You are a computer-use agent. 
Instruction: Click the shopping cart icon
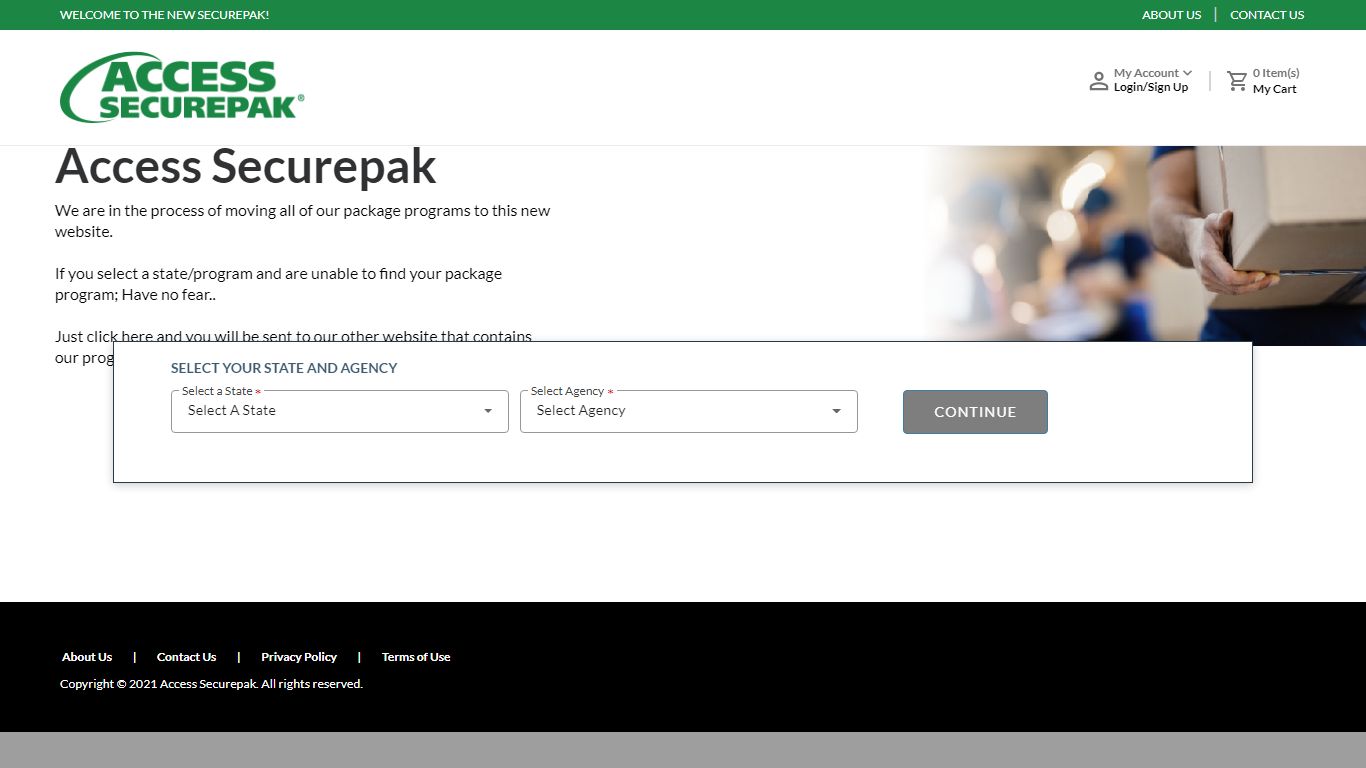point(1238,81)
